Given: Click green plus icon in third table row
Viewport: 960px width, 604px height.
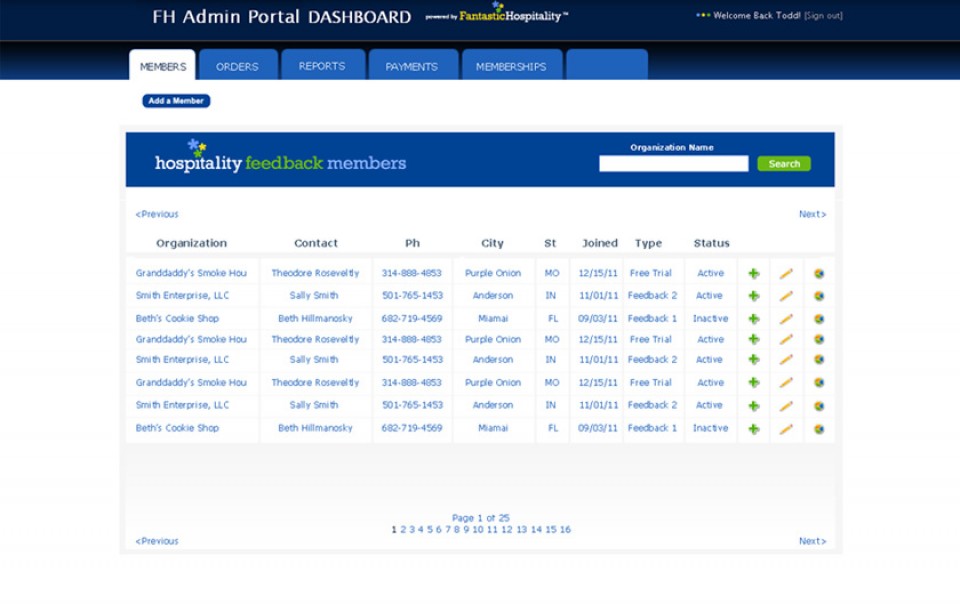Looking at the screenshot, I should click(754, 319).
